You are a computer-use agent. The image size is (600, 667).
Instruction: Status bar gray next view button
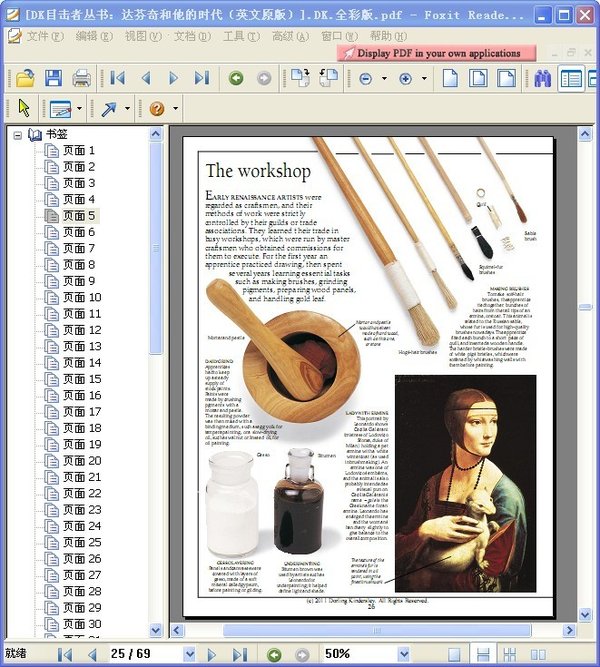coord(302,655)
